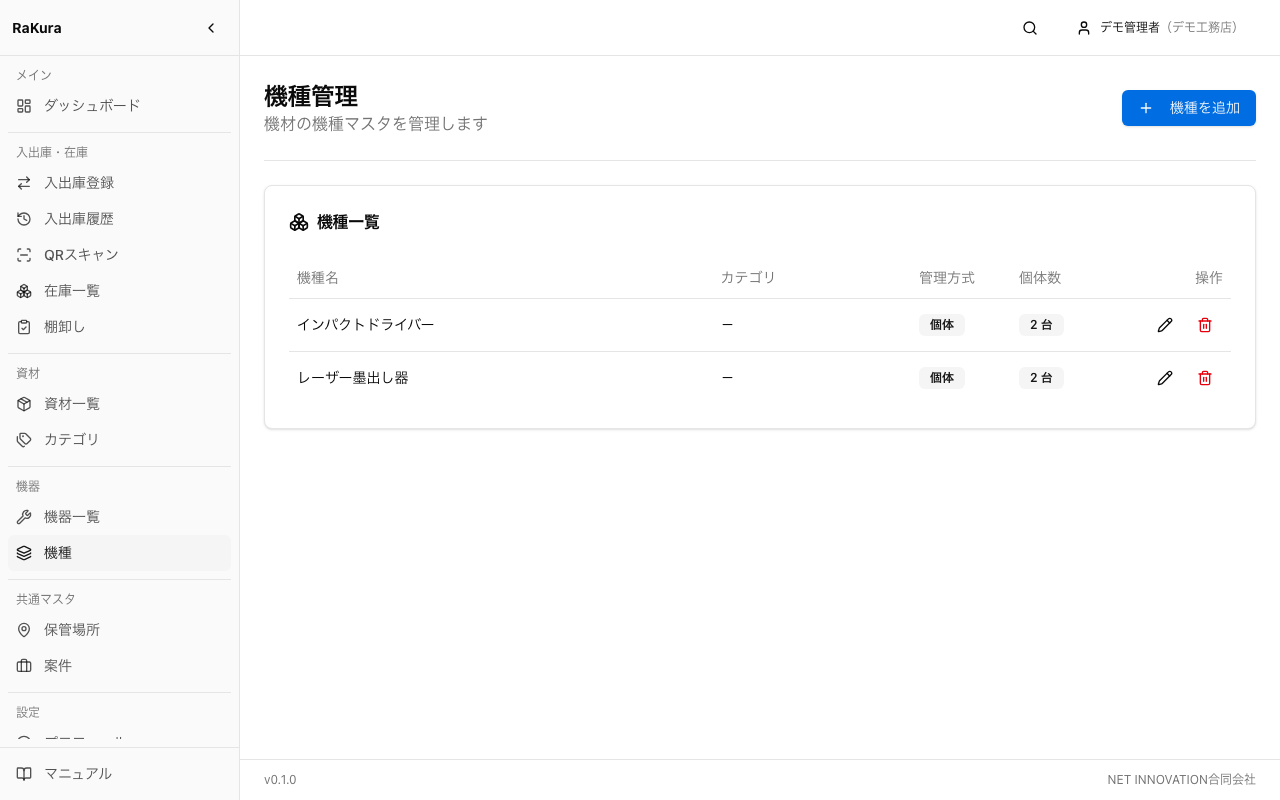Open search via magnifier icon
This screenshot has height=800, width=1280.
(x=1030, y=28)
